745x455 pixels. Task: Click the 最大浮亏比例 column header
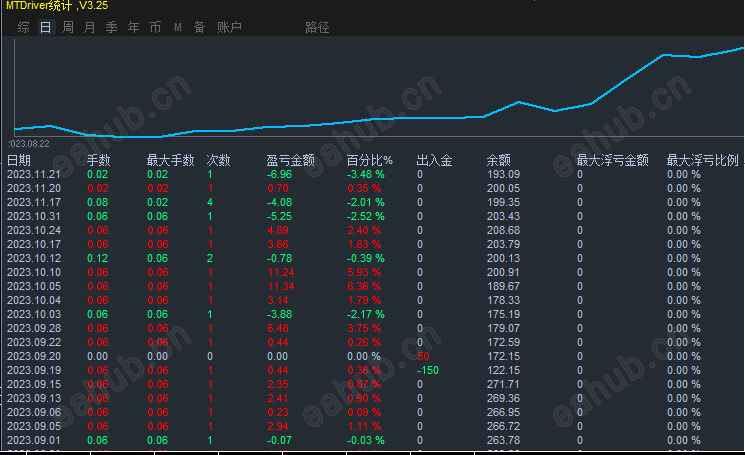(703, 160)
